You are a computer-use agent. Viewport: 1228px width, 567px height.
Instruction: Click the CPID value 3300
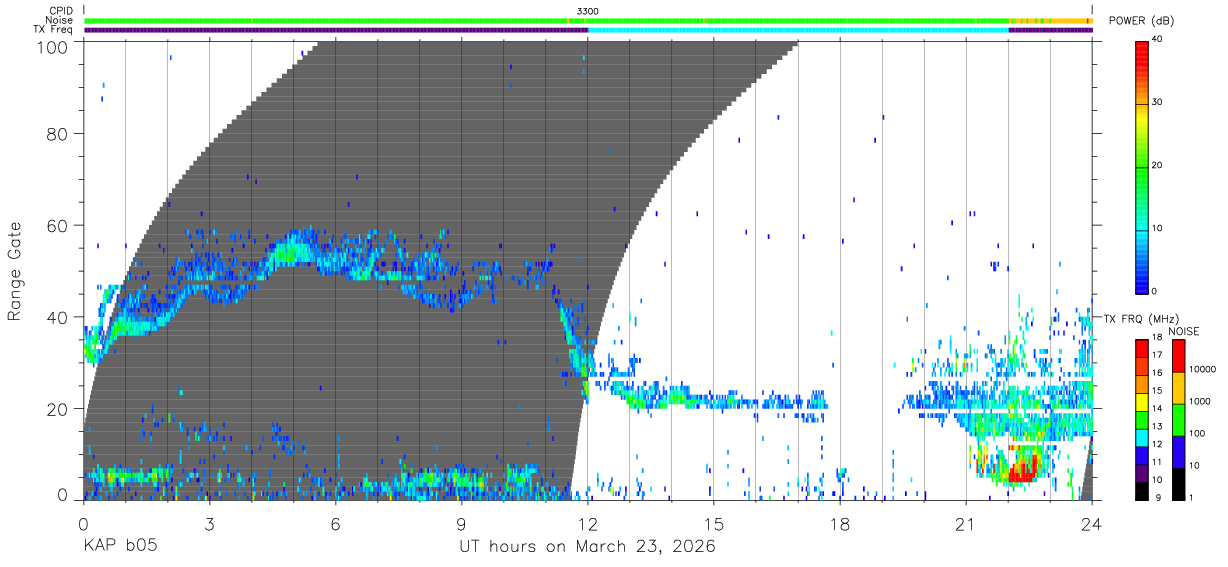tap(588, 11)
